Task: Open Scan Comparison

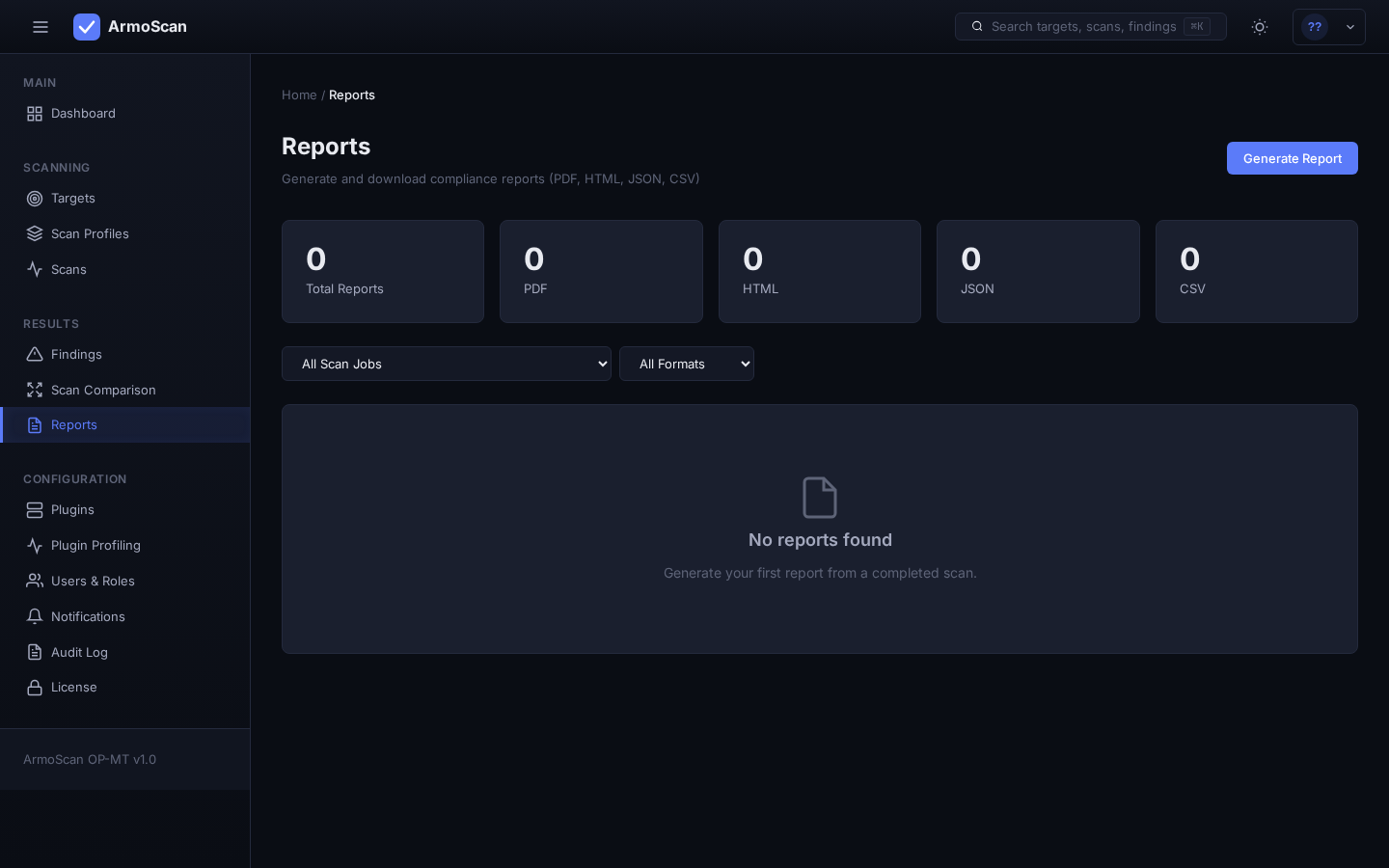Action: coord(125,391)
